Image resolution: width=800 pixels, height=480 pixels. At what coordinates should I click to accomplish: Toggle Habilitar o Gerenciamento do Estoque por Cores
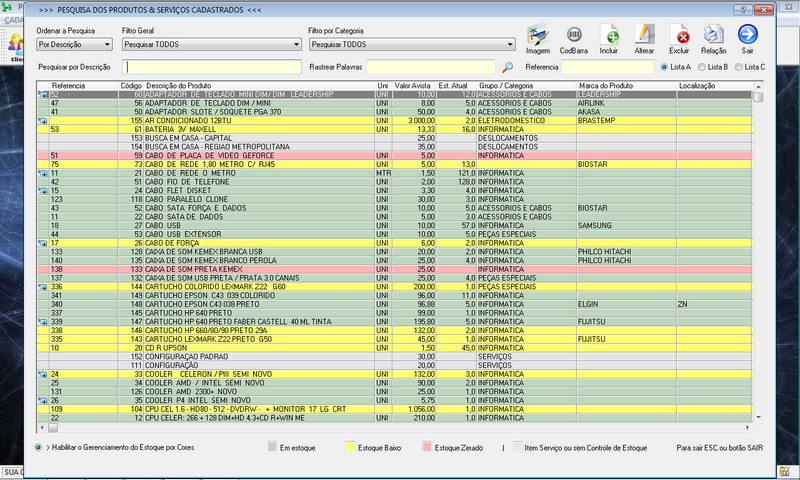tap(38, 447)
